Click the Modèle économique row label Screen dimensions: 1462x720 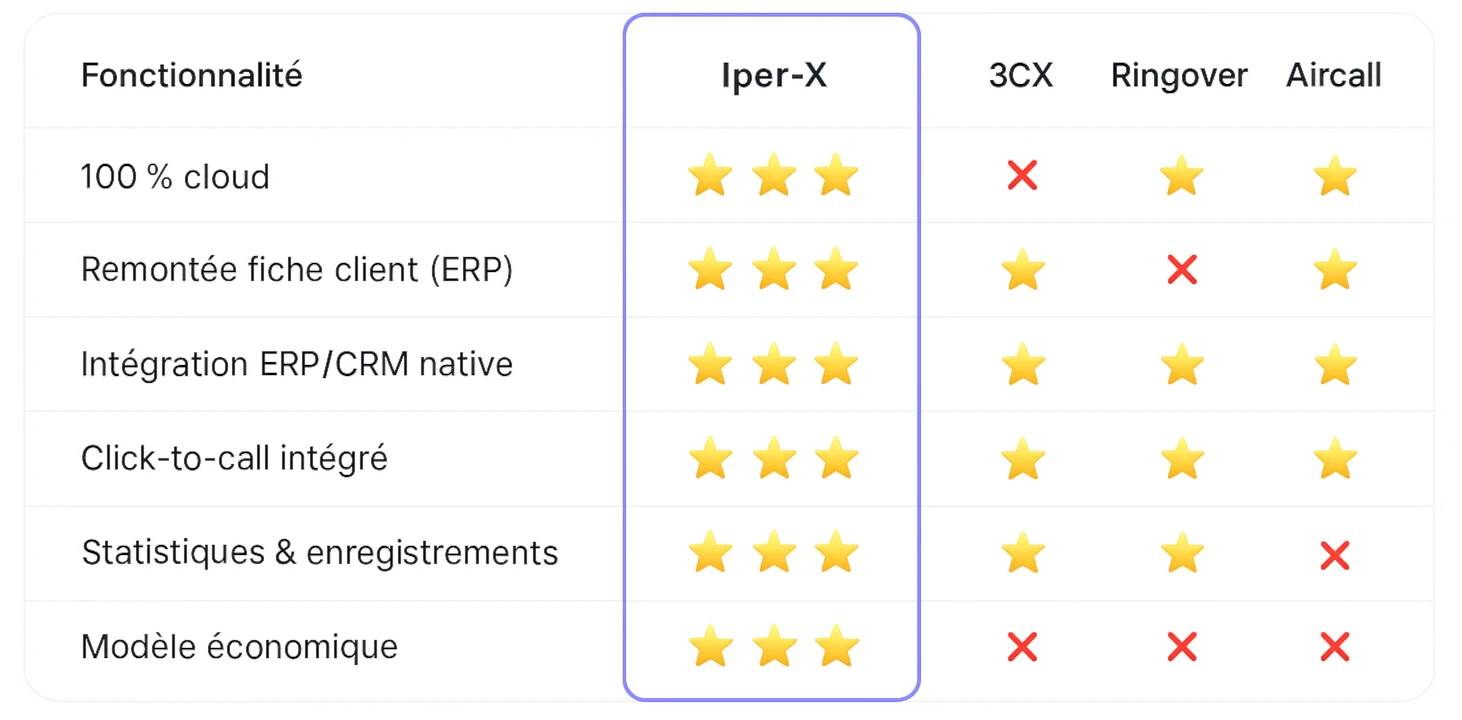[239, 647]
